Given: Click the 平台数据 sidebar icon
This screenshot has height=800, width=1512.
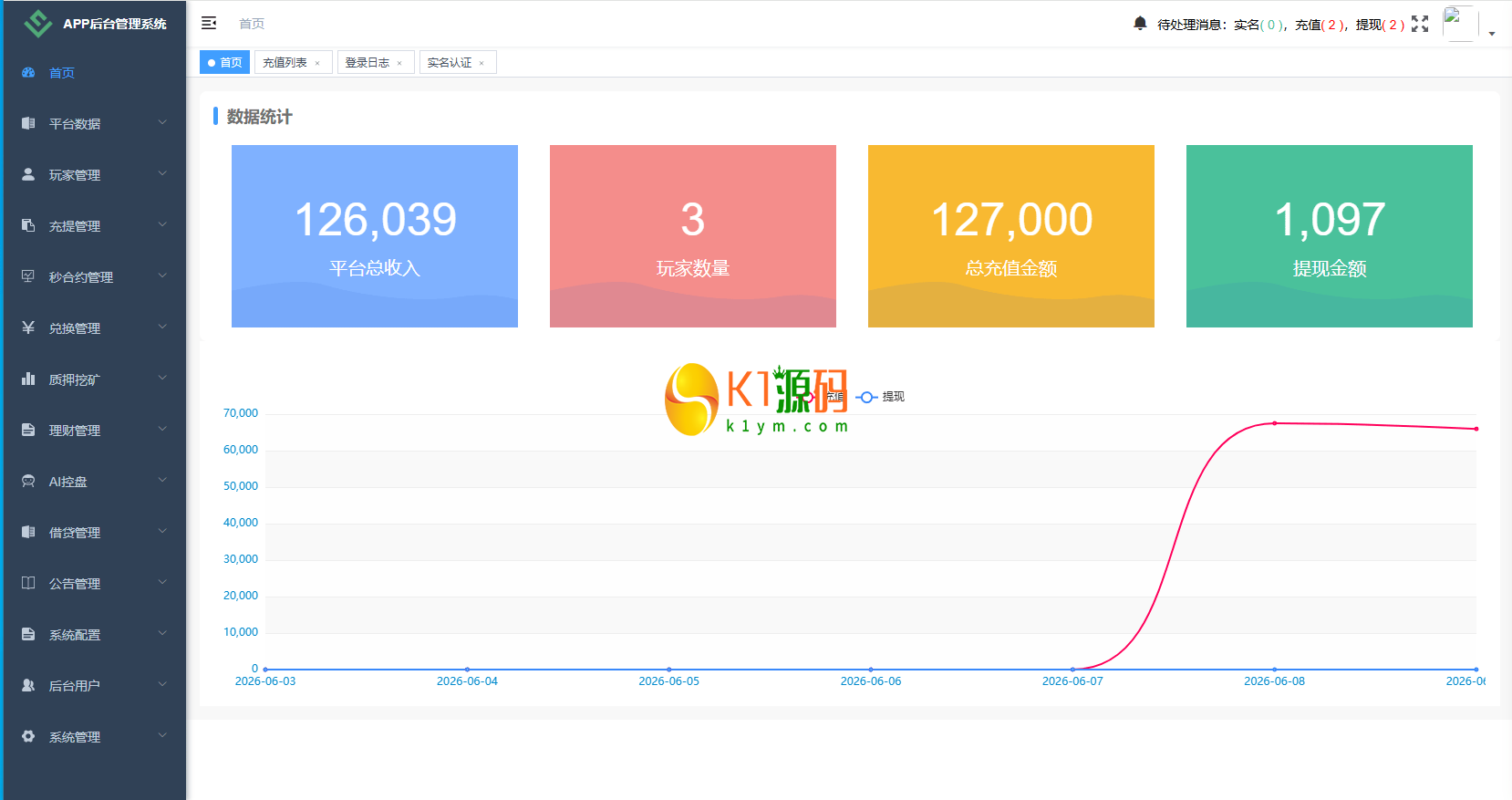Looking at the screenshot, I should pyautogui.click(x=28, y=123).
